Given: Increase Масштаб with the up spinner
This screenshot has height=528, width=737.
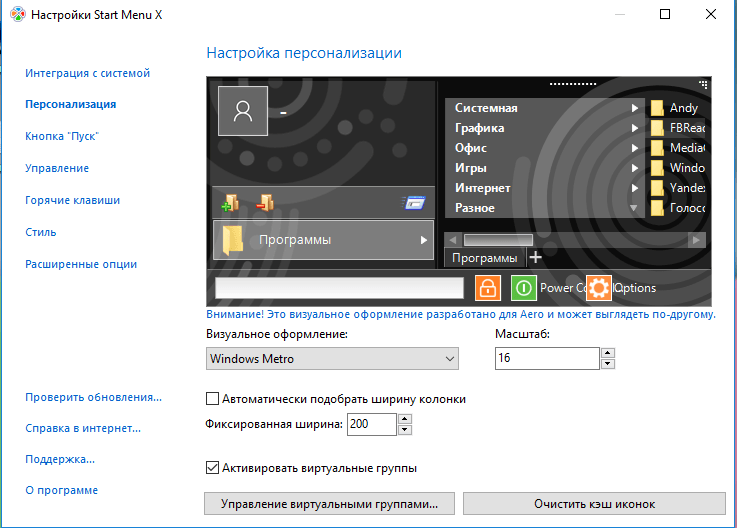Looking at the screenshot, I should point(608,353).
